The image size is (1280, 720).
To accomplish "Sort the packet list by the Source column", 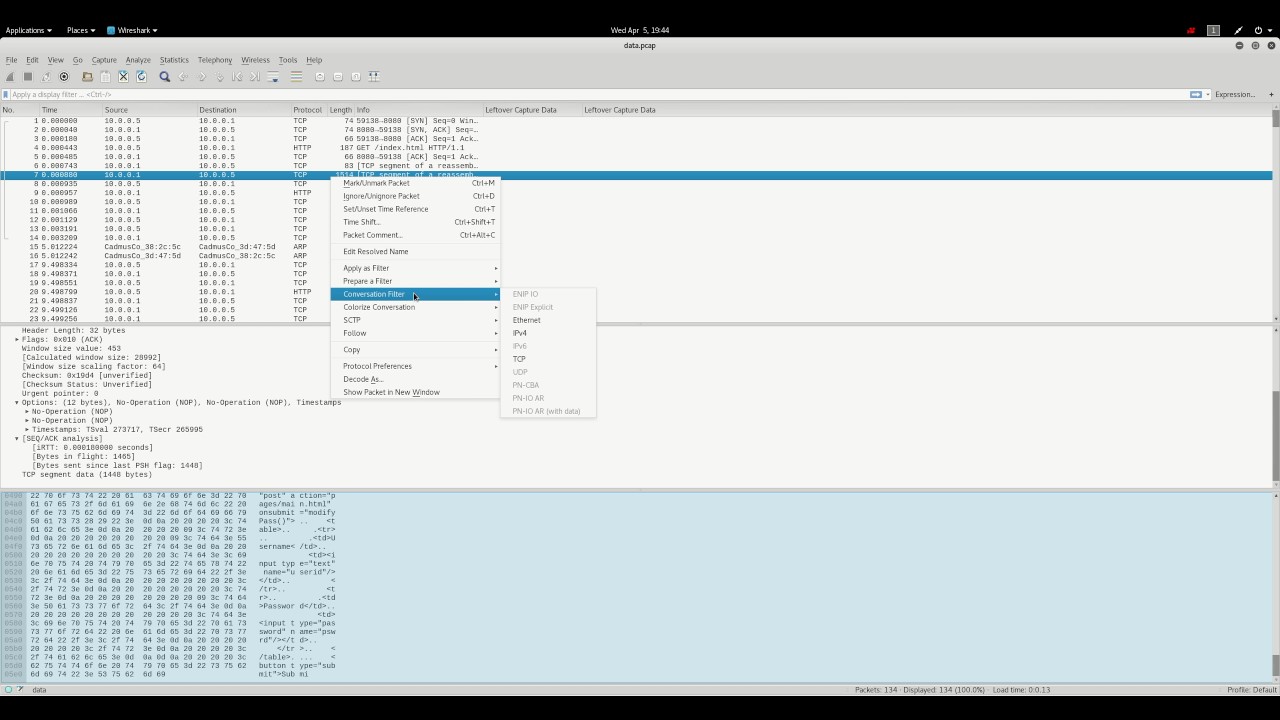I will click(x=149, y=110).
